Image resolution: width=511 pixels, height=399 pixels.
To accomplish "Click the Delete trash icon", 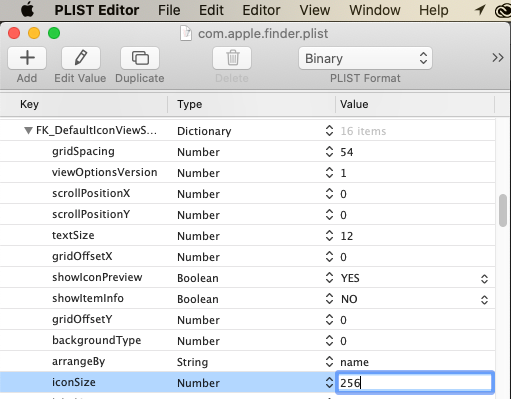I will 232,58.
